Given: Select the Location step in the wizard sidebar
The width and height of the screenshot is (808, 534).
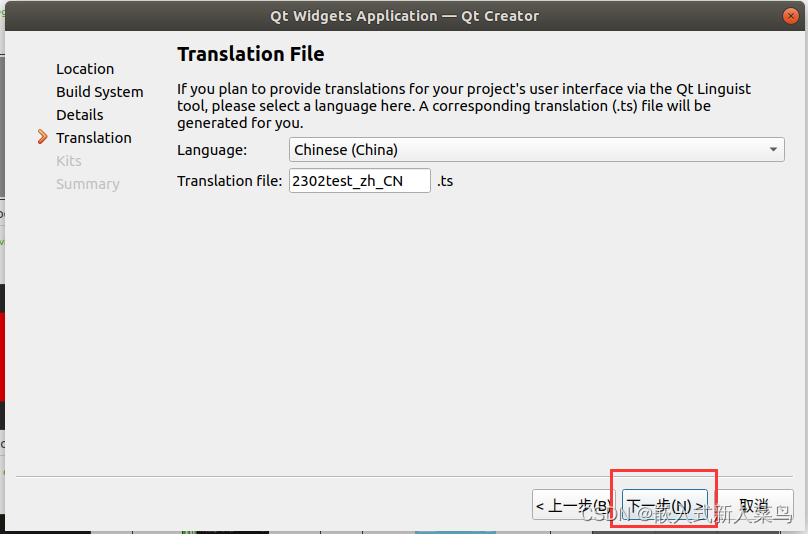Looking at the screenshot, I should [x=85, y=69].
